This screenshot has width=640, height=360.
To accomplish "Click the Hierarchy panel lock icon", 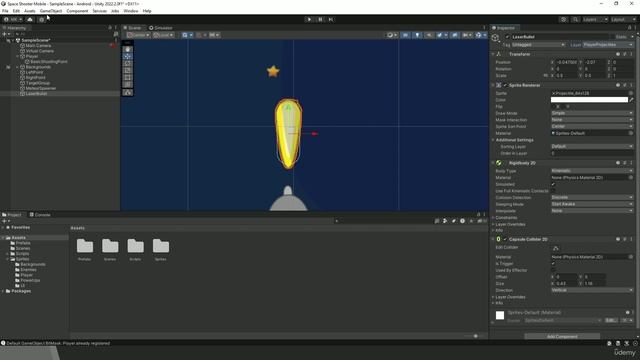I will 110,28.
